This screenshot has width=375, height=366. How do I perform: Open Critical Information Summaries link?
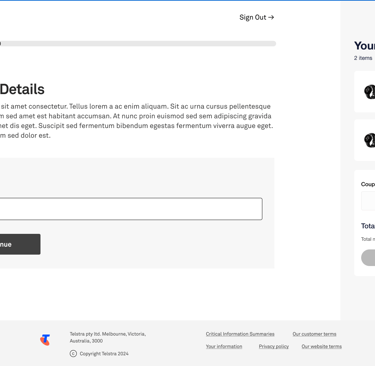[x=240, y=334]
